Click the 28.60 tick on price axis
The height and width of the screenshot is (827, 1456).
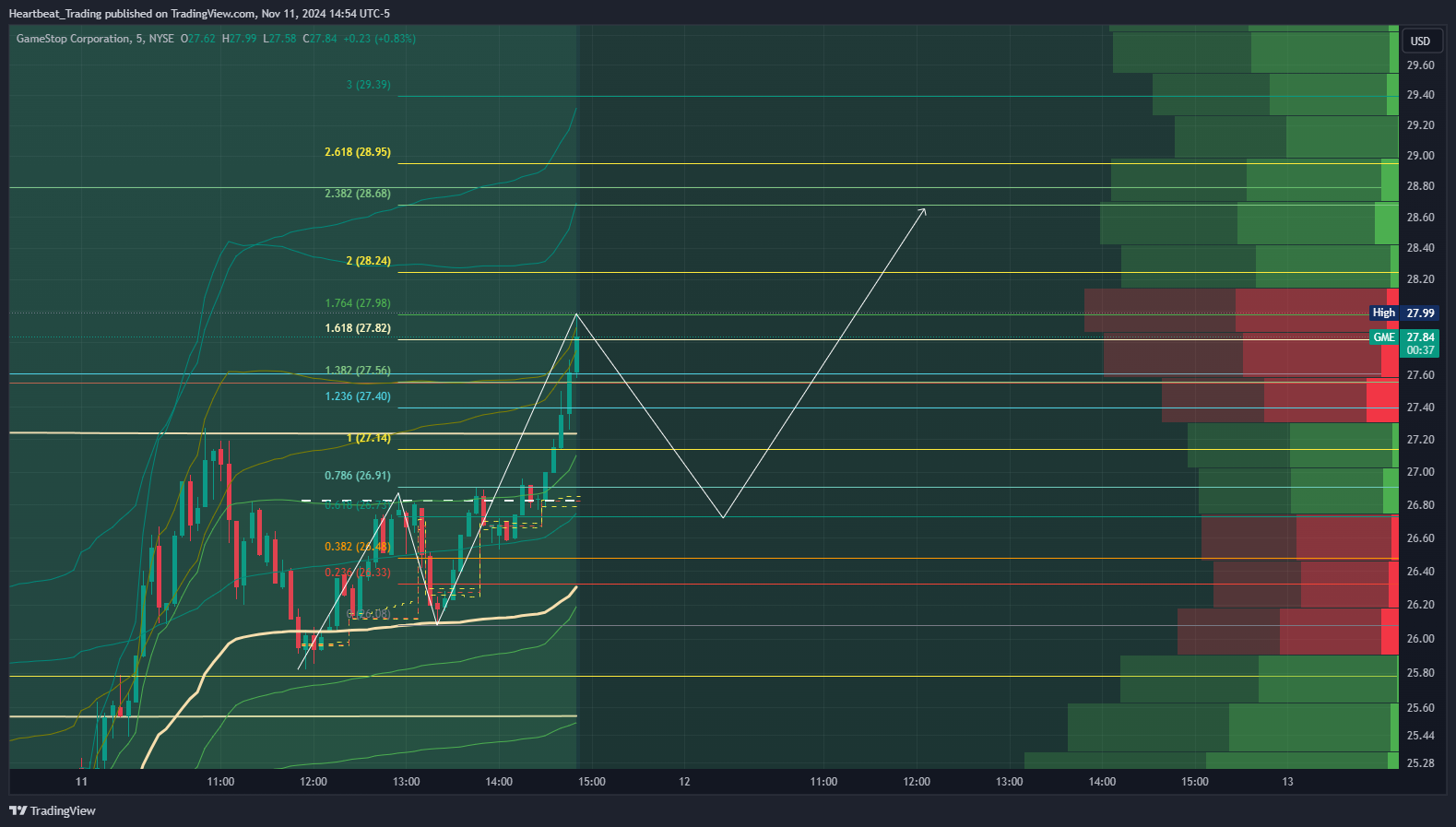click(1420, 218)
